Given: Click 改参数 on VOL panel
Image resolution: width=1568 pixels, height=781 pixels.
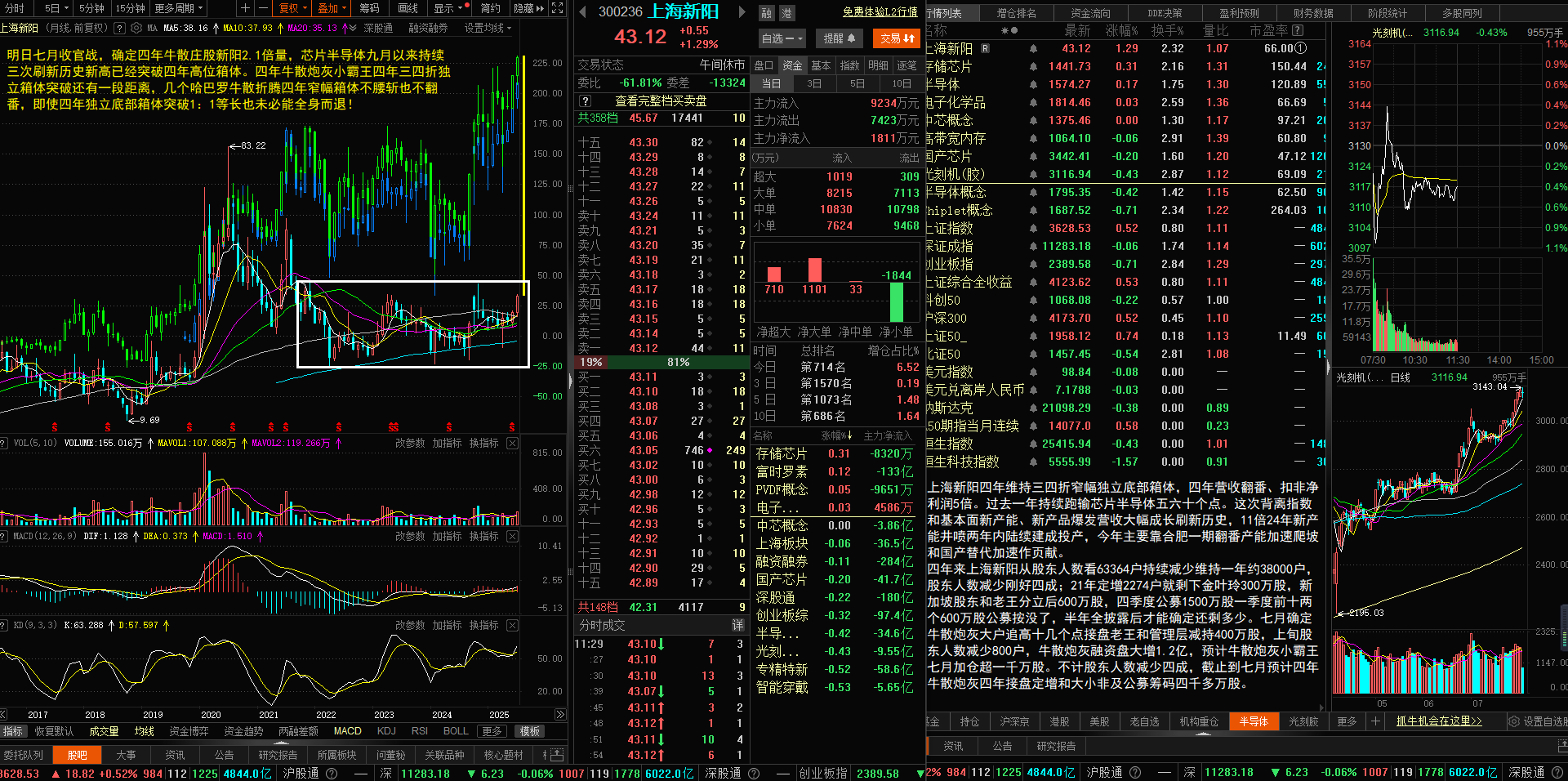Looking at the screenshot, I should point(410,443).
